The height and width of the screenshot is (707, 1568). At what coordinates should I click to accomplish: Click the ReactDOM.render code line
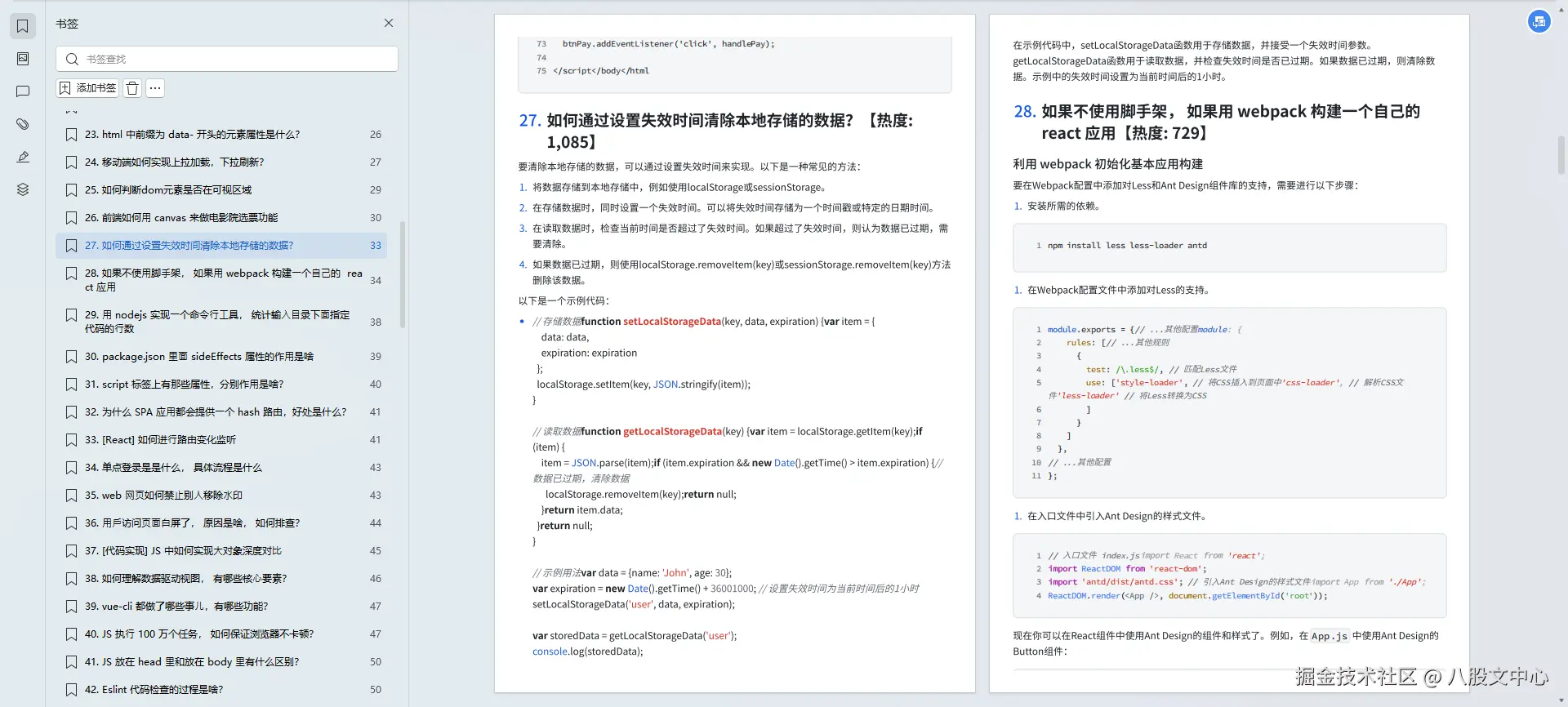pyautogui.click(x=1187, y=596)
